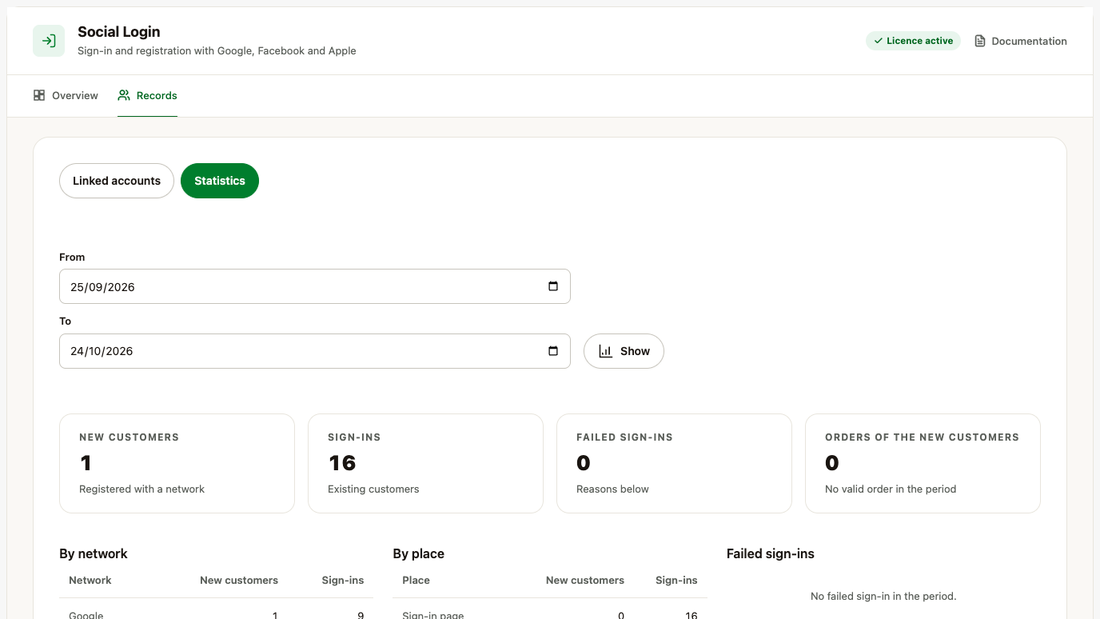Click the Sign-ins count 16
Viewport: 1100px width, 619px height.
pyautogui.click(x=342, y=463)
